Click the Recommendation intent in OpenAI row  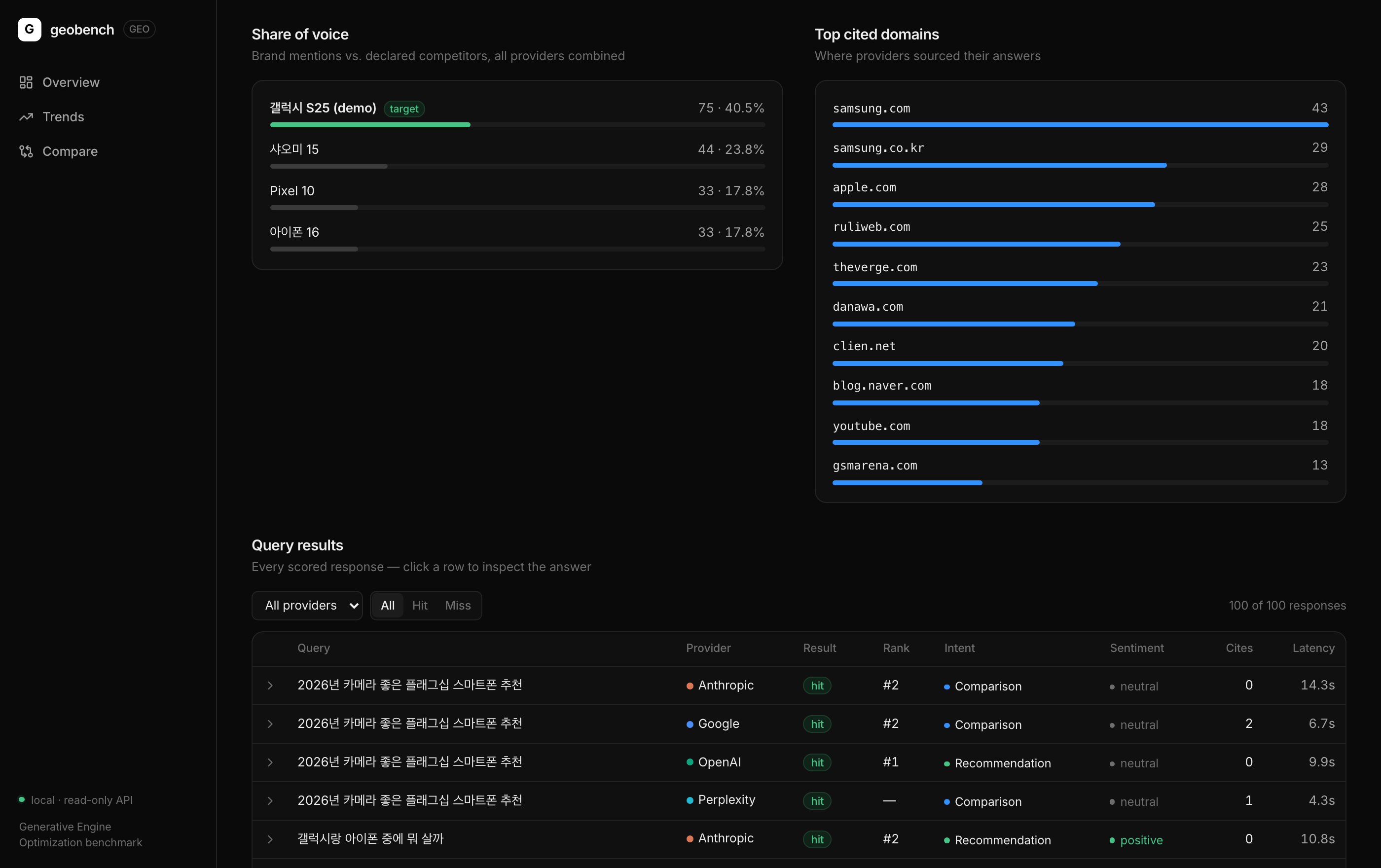[x=1003, y=763]
